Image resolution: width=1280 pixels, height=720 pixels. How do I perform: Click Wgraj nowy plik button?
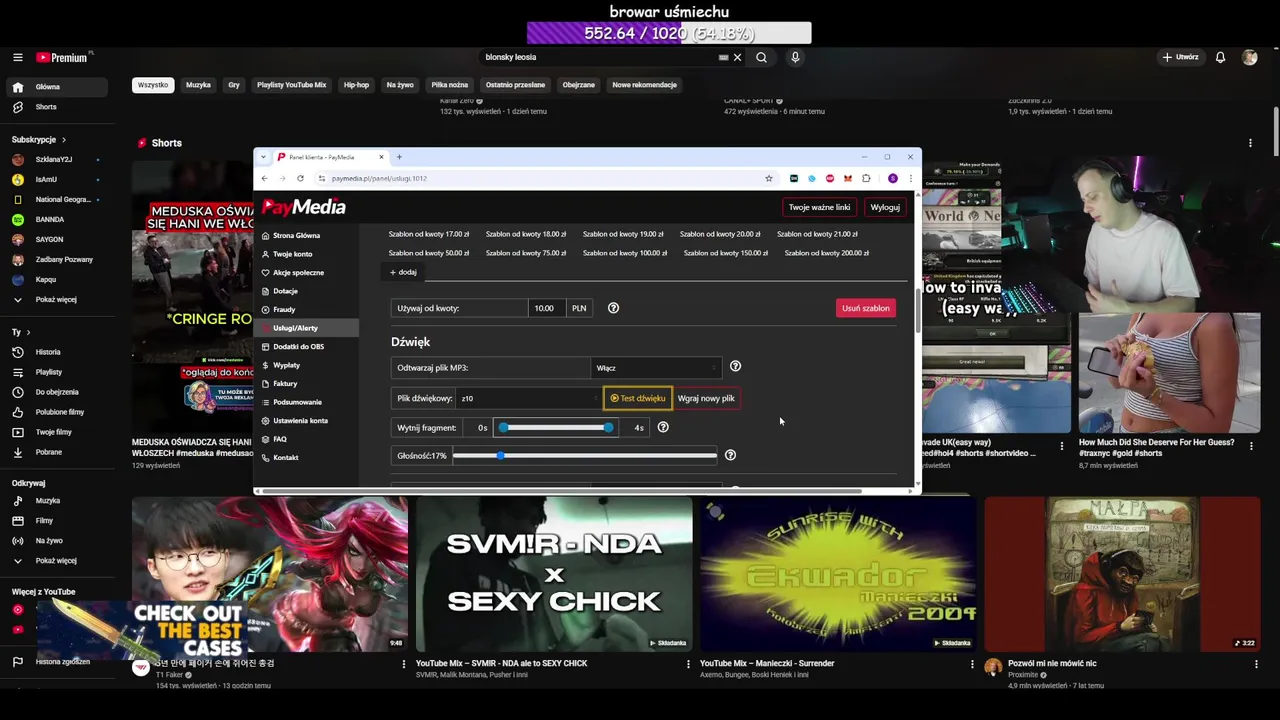click(706, 398)
